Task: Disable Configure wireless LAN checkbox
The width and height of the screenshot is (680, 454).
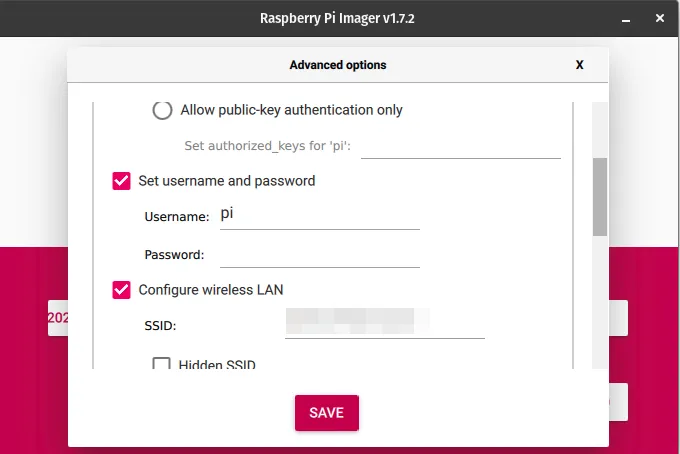Action: (x=122, y=290)
